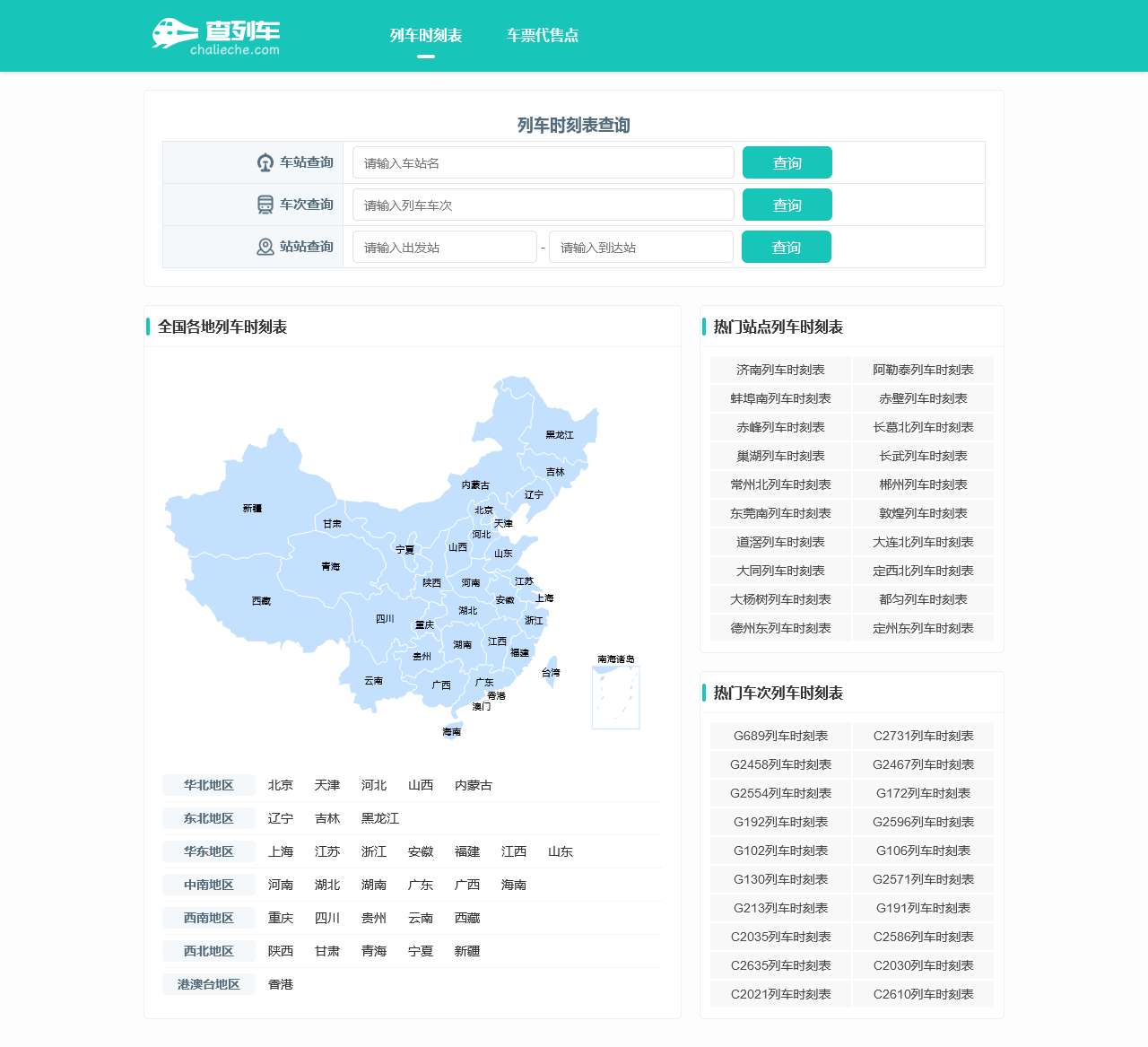
Task: Select 四川 on the China map
Action: [x=385, y=618]
